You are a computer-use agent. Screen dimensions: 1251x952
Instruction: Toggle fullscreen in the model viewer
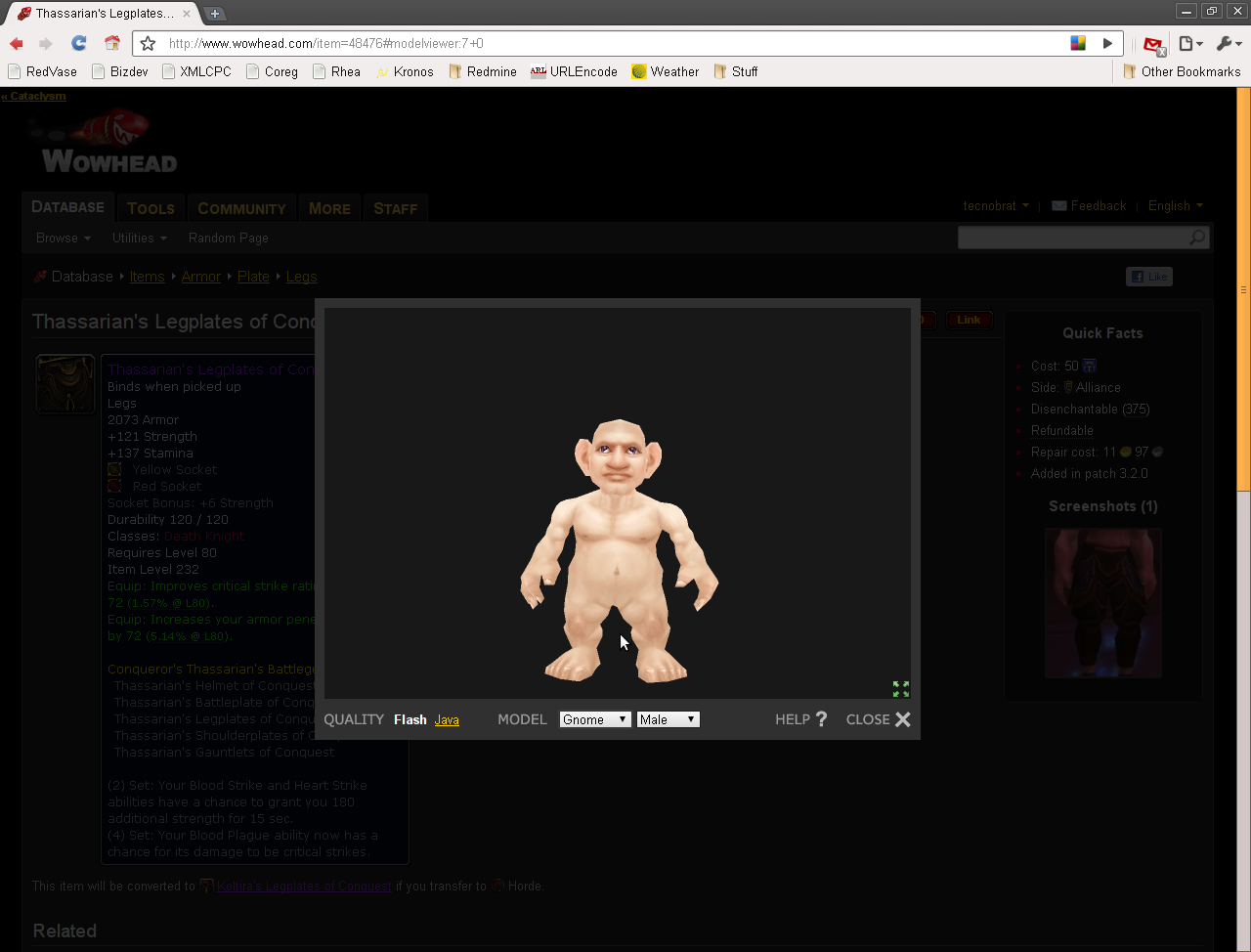point(901,689)
